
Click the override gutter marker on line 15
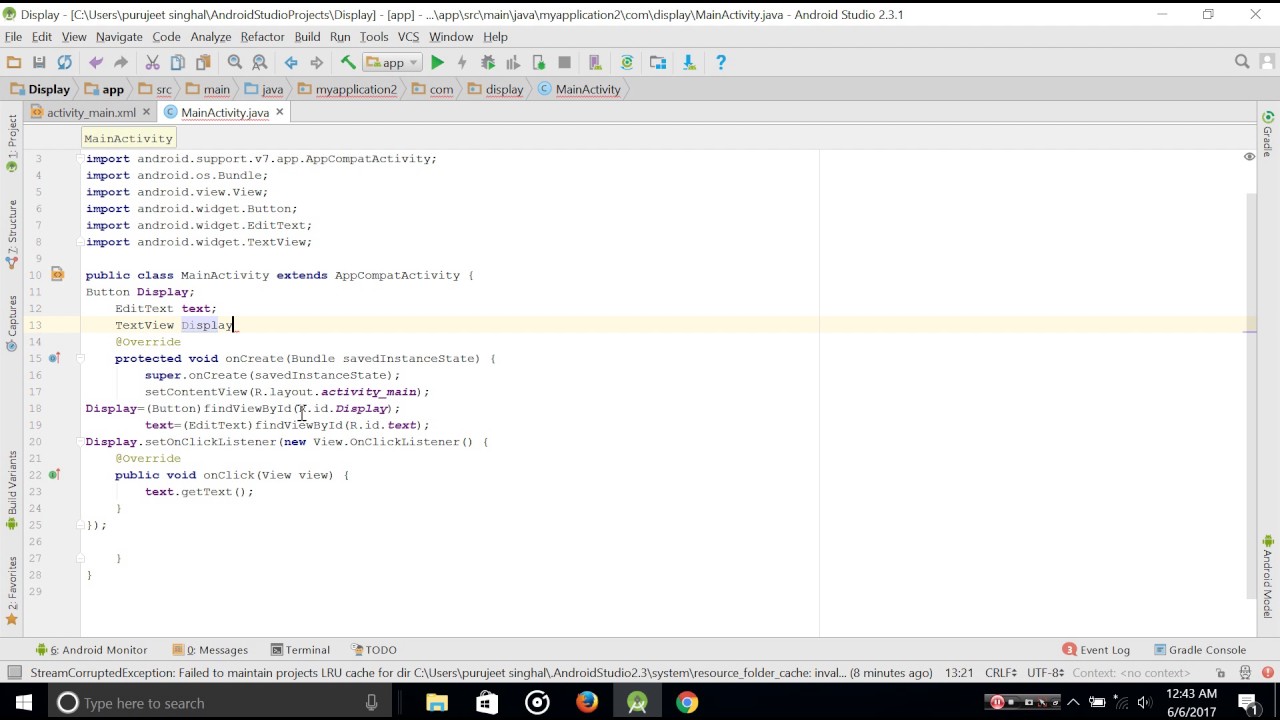pyautogui.click(x=54, y=358)
